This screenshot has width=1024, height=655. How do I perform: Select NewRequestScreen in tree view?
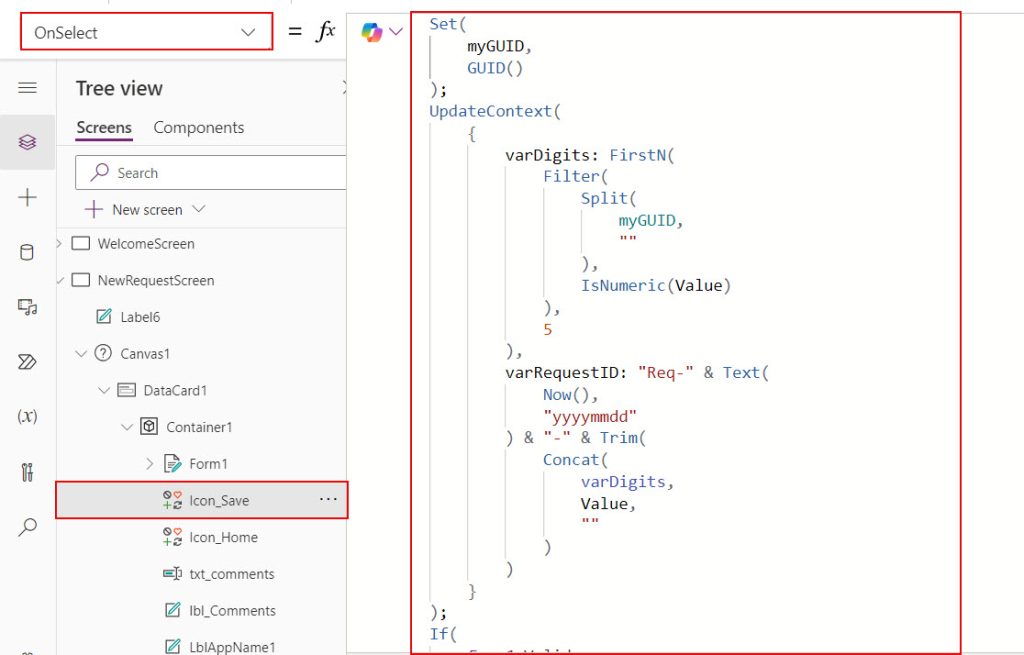pos(155,280)
